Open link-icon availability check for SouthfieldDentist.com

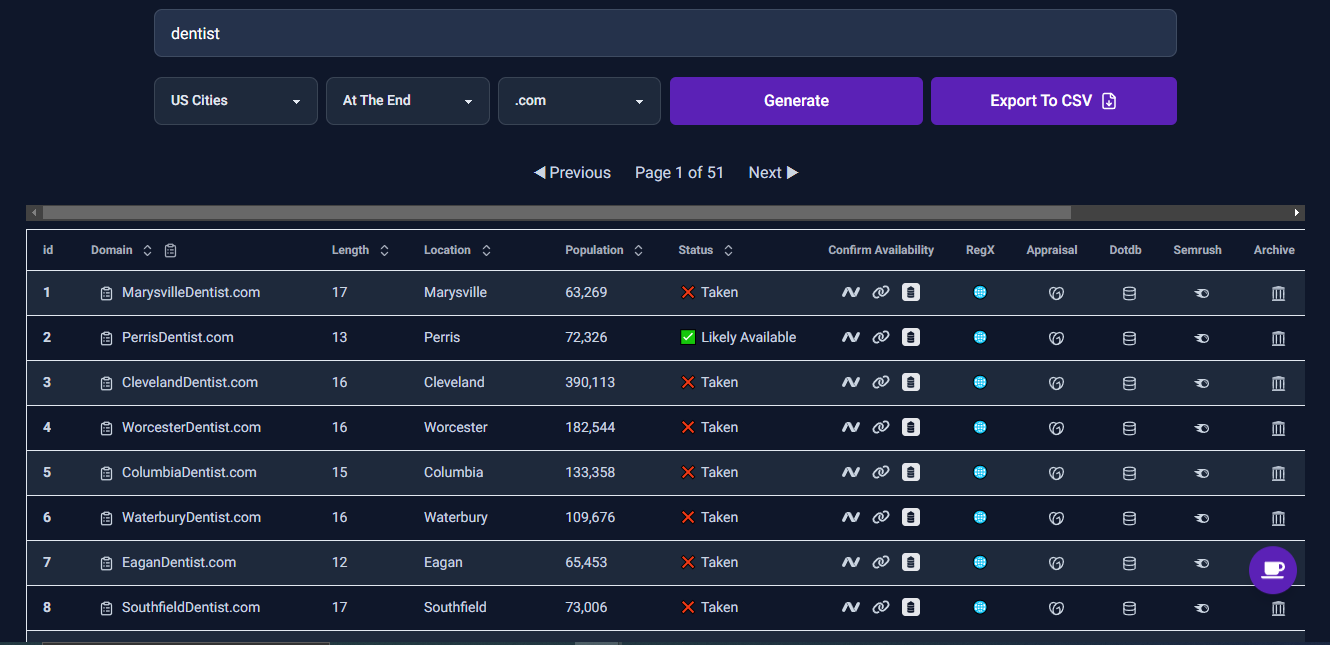(x=880, y=608)
